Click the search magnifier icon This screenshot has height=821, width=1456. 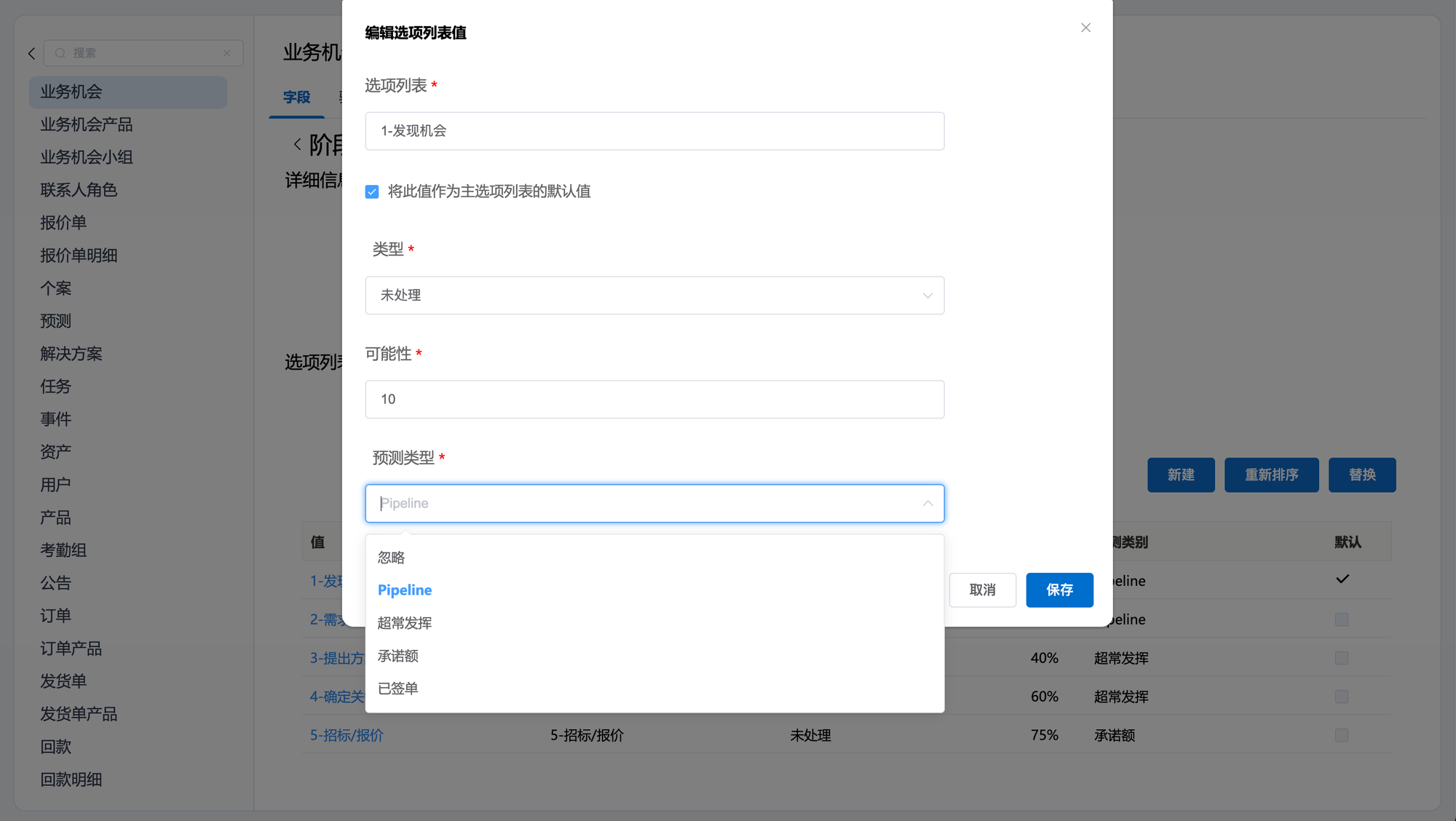point(60,53)
